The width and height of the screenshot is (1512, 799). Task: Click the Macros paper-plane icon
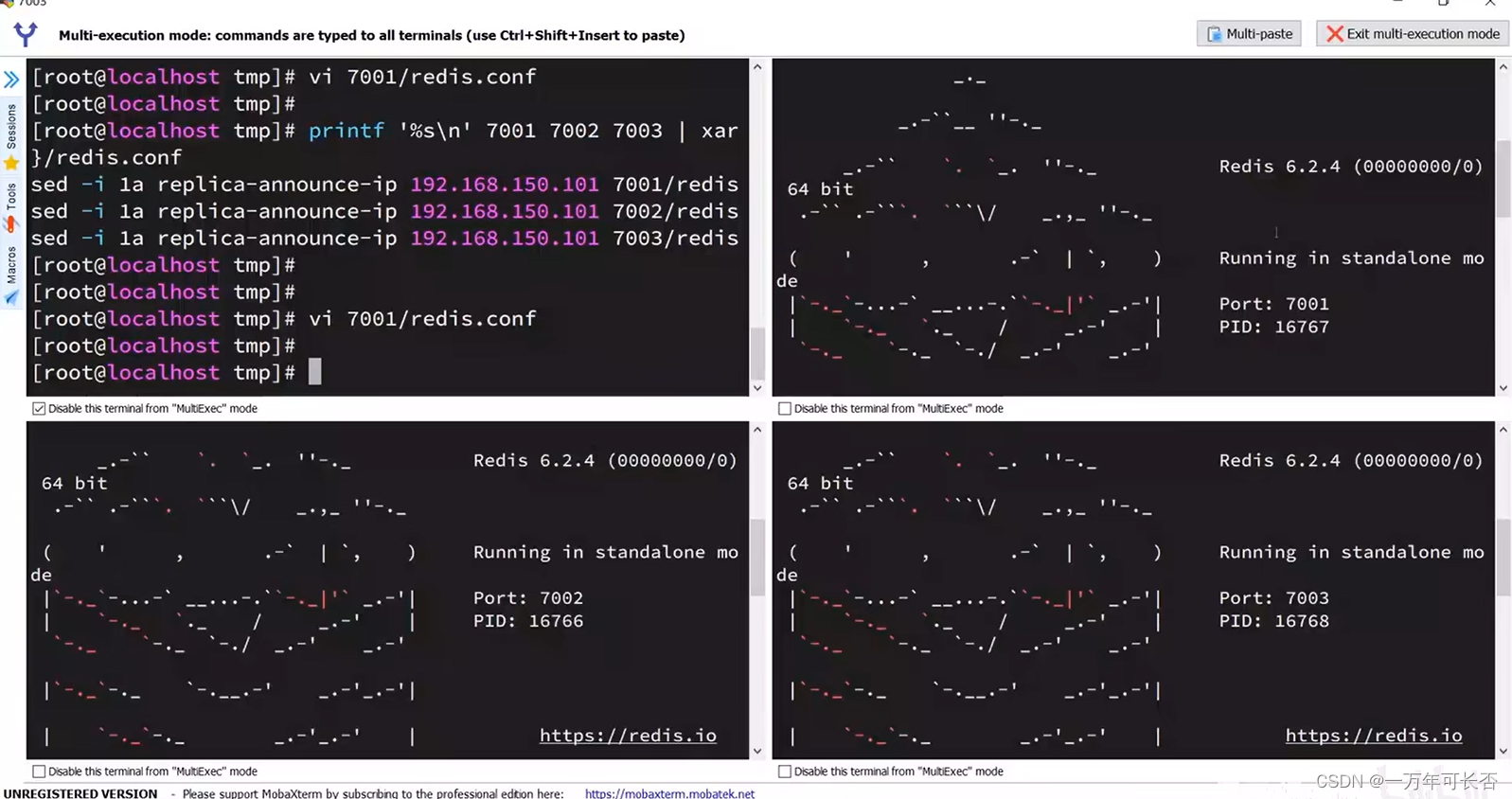coord(11,297)
